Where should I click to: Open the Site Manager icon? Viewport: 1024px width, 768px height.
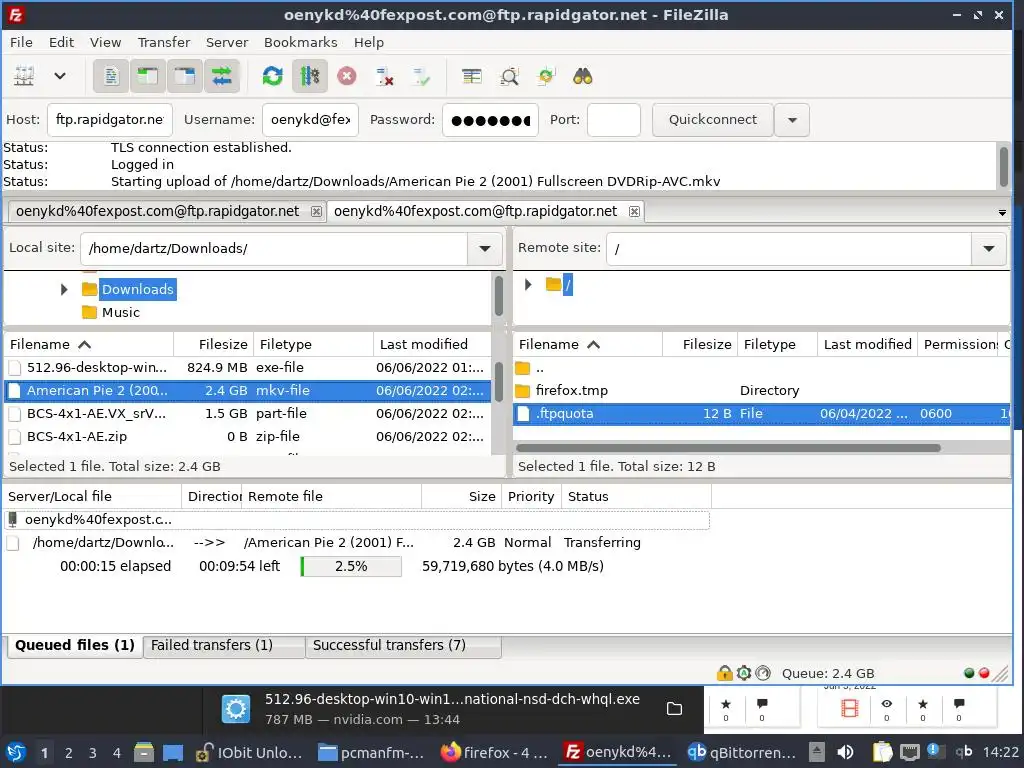point(24,76)
